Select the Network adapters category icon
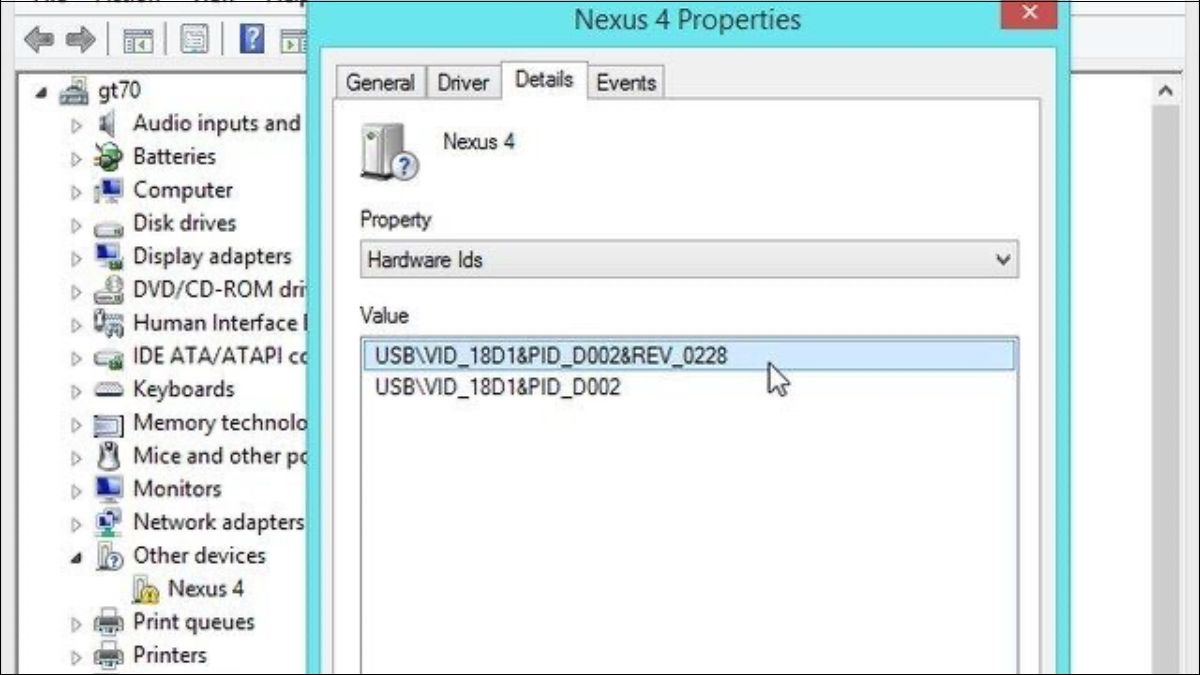This screenshot has height=675, width=1200. [x=107, y=522]
